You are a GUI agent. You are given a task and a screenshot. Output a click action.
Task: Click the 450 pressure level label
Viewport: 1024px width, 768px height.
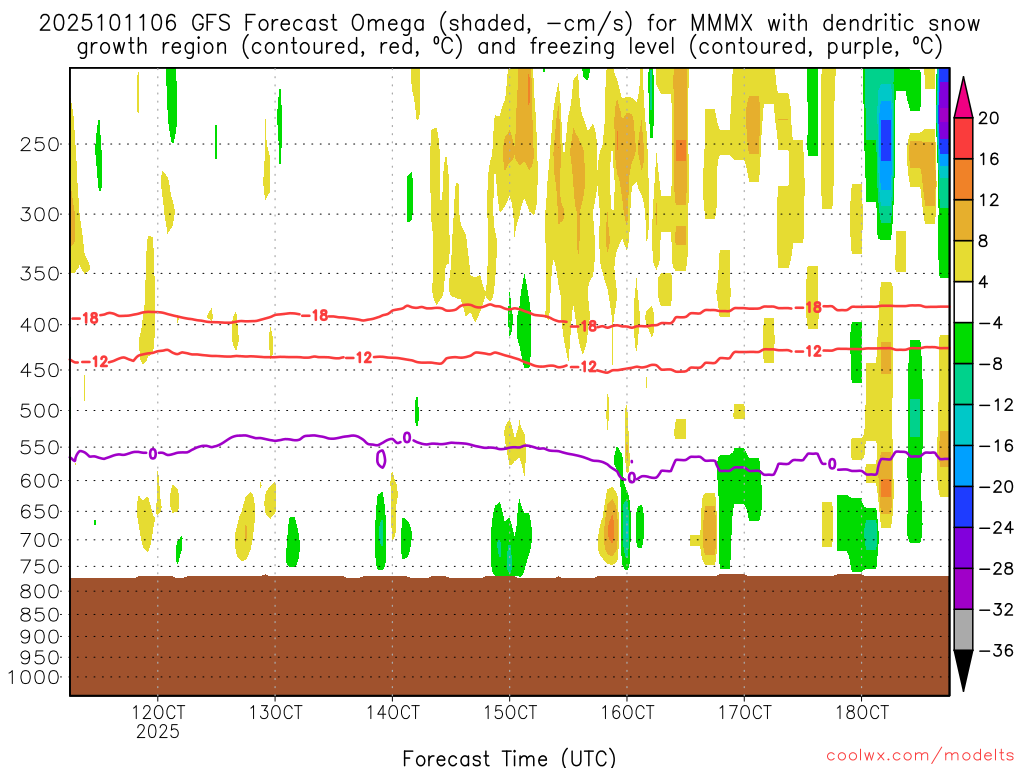tap(40, 370)
